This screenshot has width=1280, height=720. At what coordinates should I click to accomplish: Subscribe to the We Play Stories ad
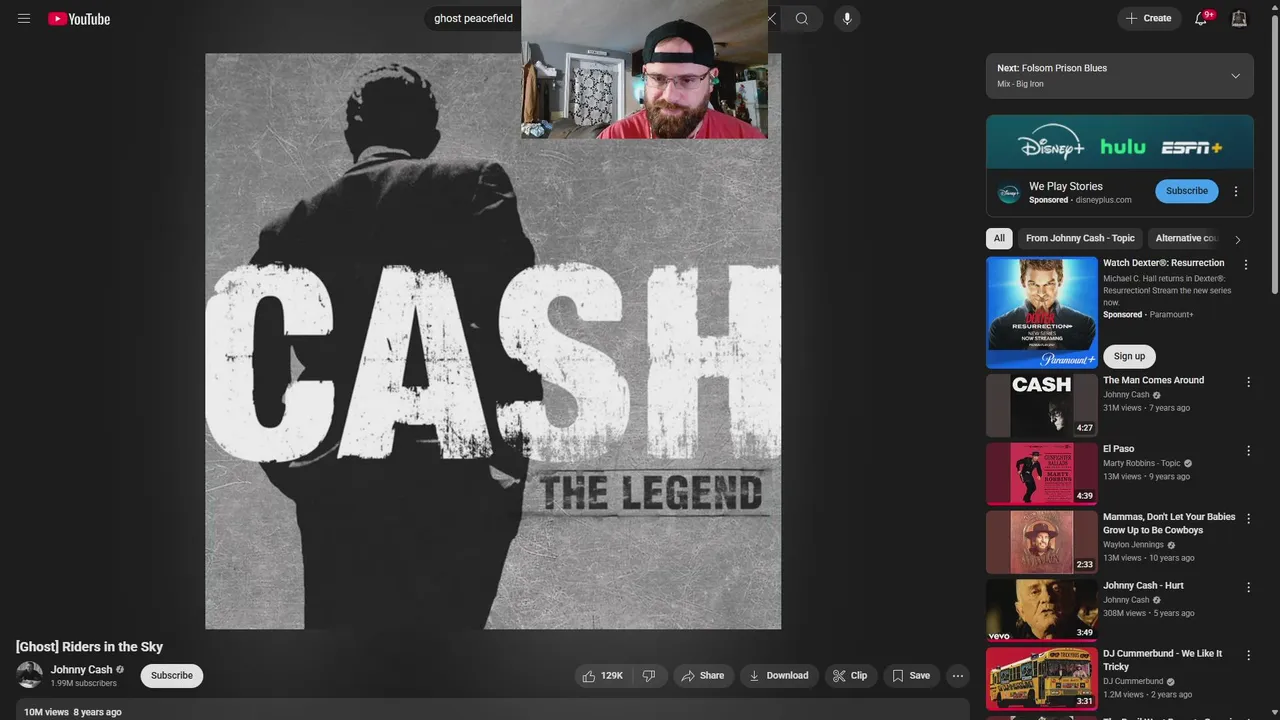1187,191
